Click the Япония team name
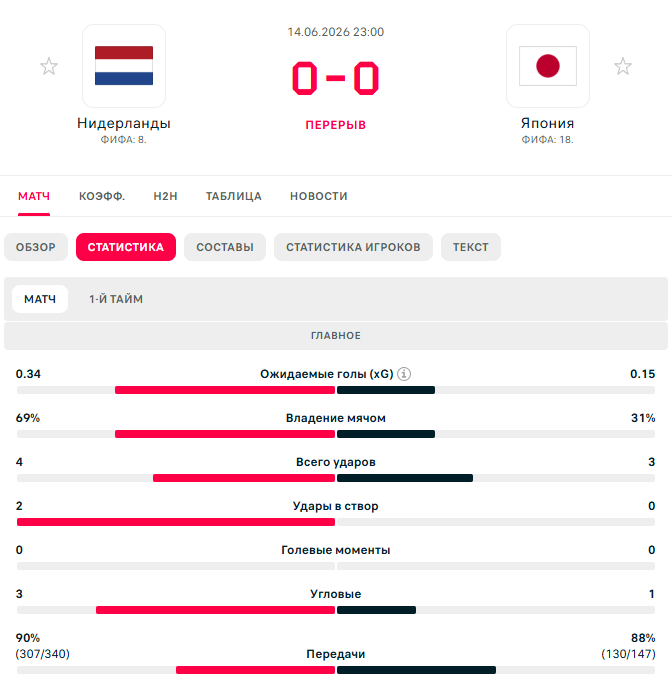Screen dimensions: 672x685 pos(548,123)
